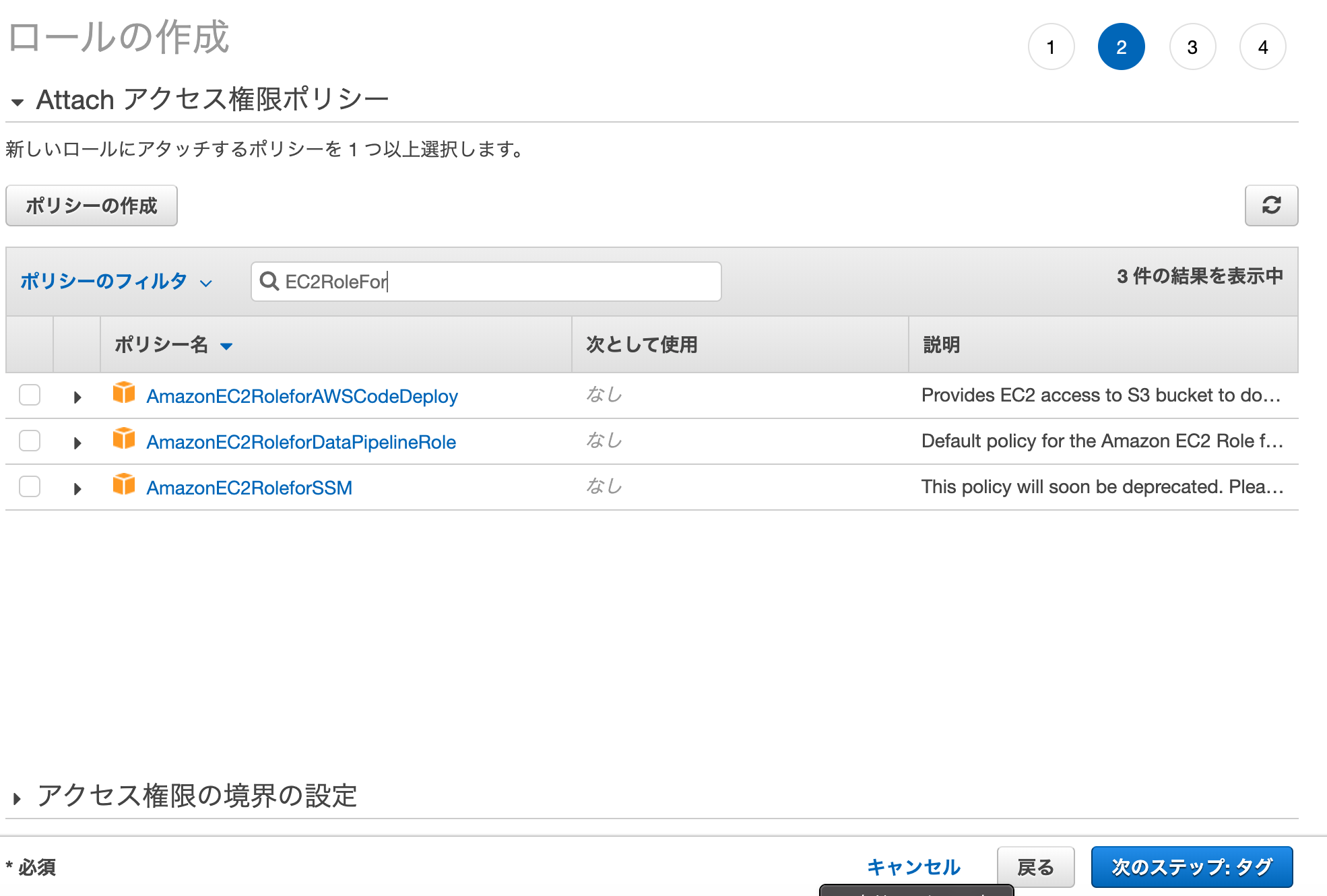Click the orange box icon beside AmazonEC2RoleforSSM
This screenshot has width=1327, height=896.
(124, 484)
